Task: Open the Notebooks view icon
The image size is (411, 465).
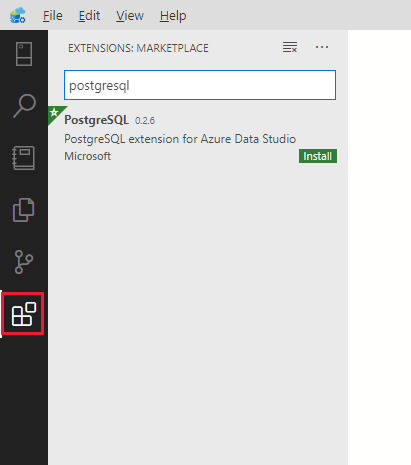Action: click(x=23, y=158)
